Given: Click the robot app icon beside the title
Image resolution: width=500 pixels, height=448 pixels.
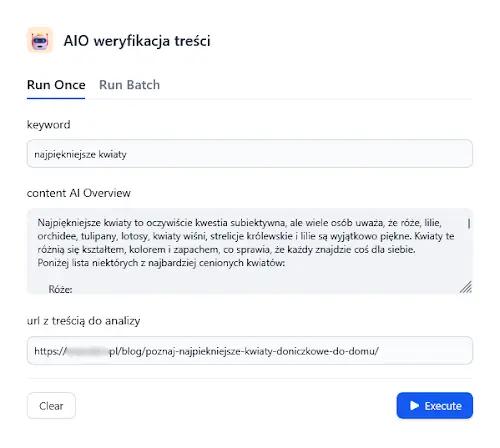Looking at the screenshot, I should (40, 40).
